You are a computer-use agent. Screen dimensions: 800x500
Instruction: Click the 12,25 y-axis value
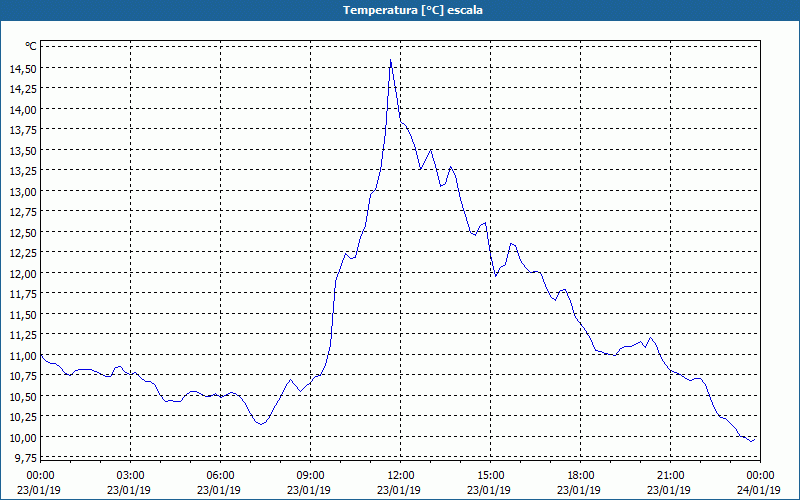coord(23,253)
